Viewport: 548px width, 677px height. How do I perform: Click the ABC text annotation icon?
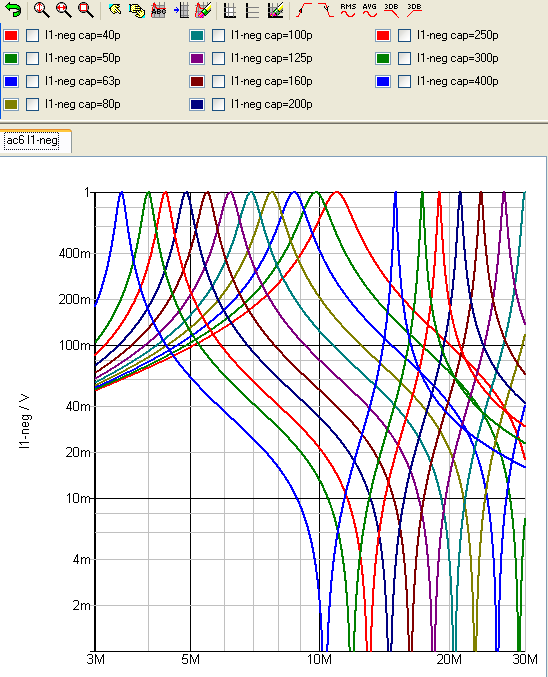click(159, 10)
